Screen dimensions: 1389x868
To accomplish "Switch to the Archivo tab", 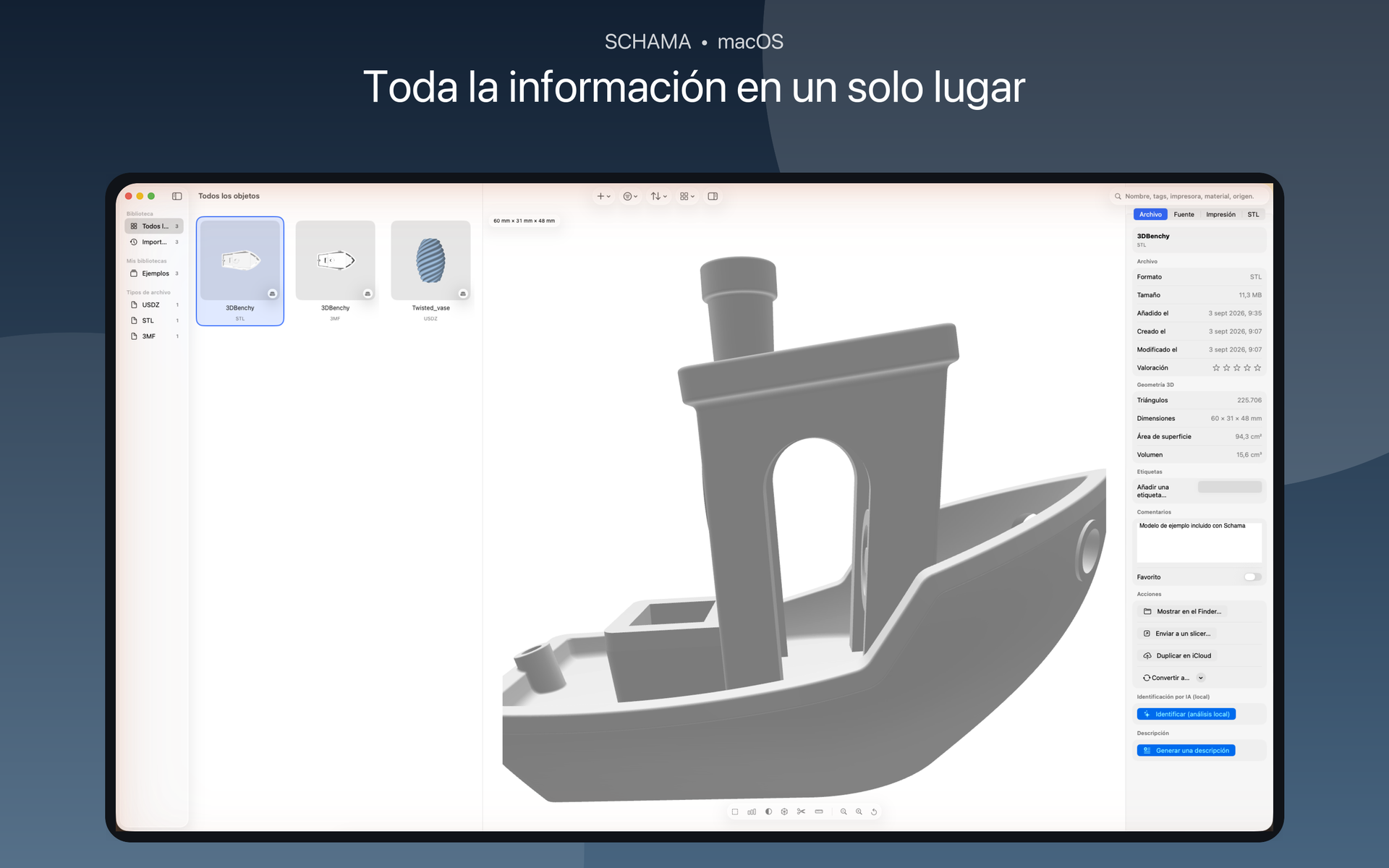I will (x=1150, y=214).
